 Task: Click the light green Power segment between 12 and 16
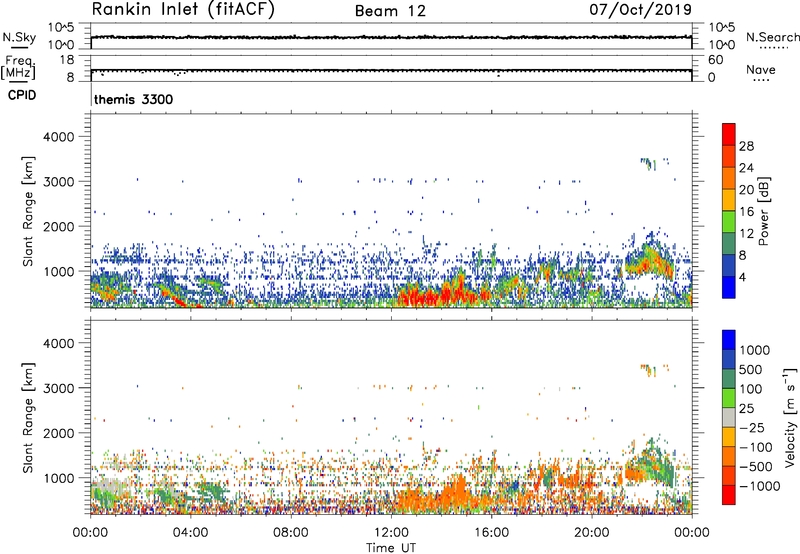coord(729,222)
